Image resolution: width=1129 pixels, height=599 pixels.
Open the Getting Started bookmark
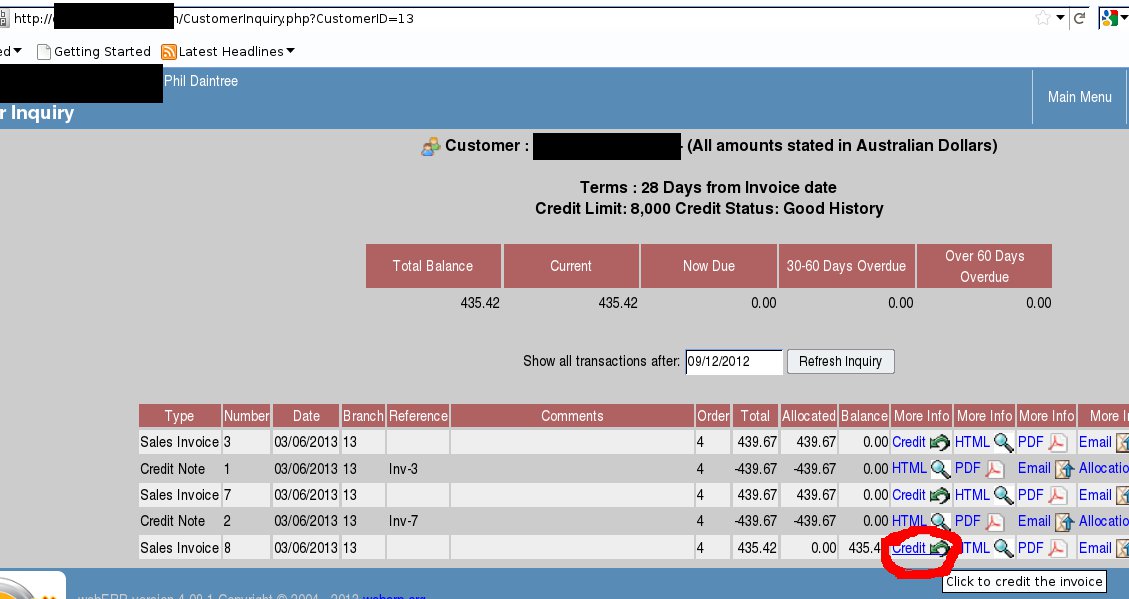point(101,51)
